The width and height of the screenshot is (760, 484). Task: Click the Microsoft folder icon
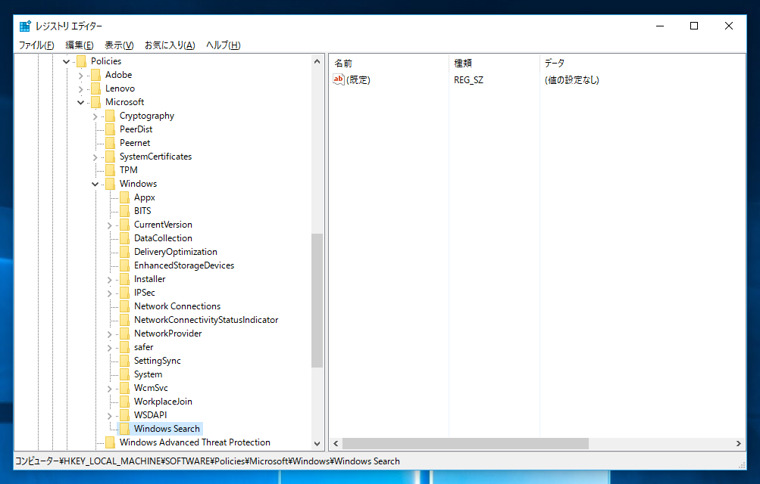96,102
